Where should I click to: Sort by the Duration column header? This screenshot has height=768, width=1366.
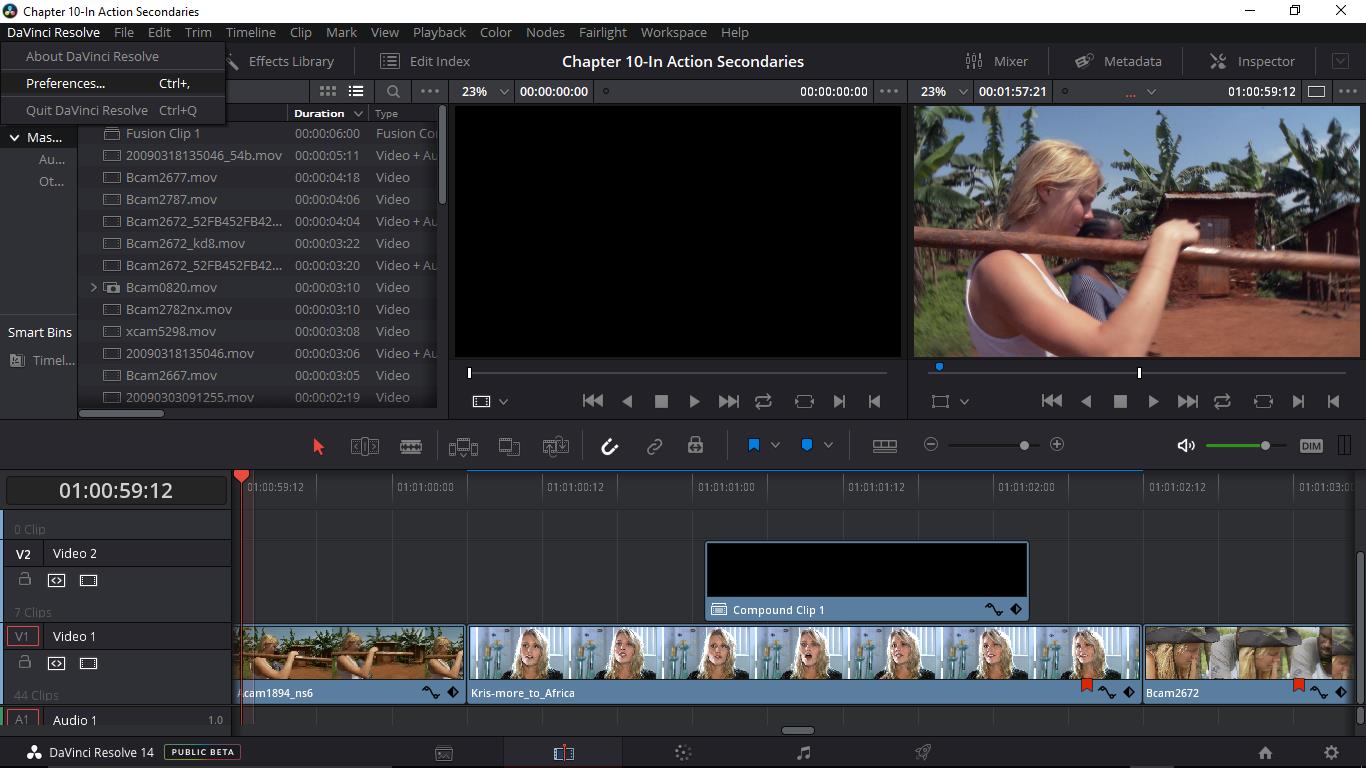click(328, 113)
